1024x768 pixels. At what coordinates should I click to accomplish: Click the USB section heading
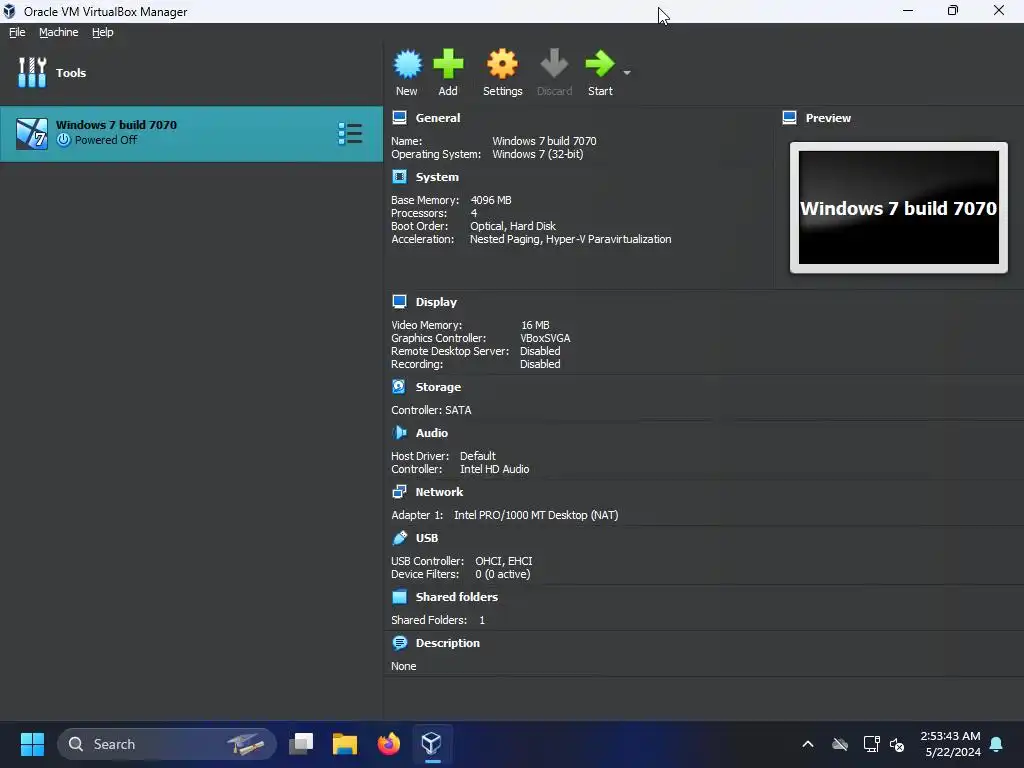426,538
